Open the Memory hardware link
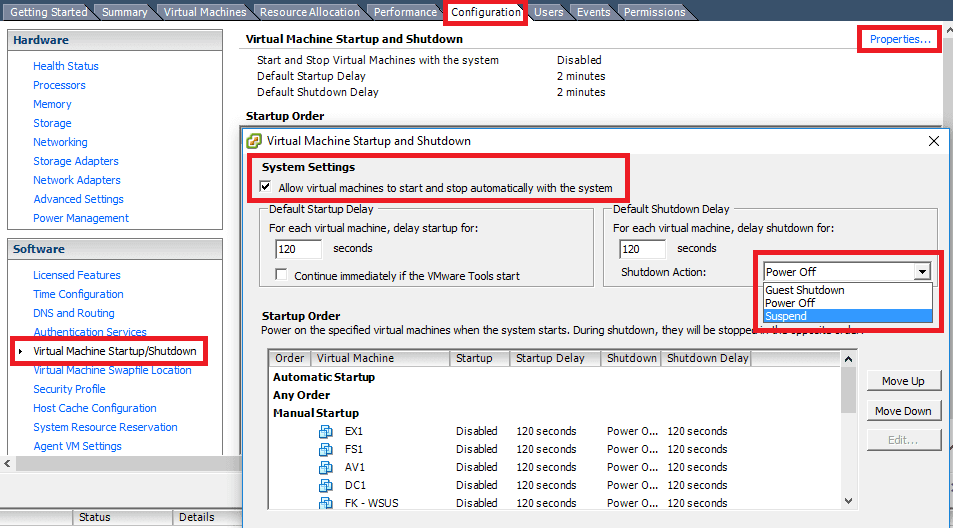This screenshot has width=953, height=528. [x=52, y=104]
